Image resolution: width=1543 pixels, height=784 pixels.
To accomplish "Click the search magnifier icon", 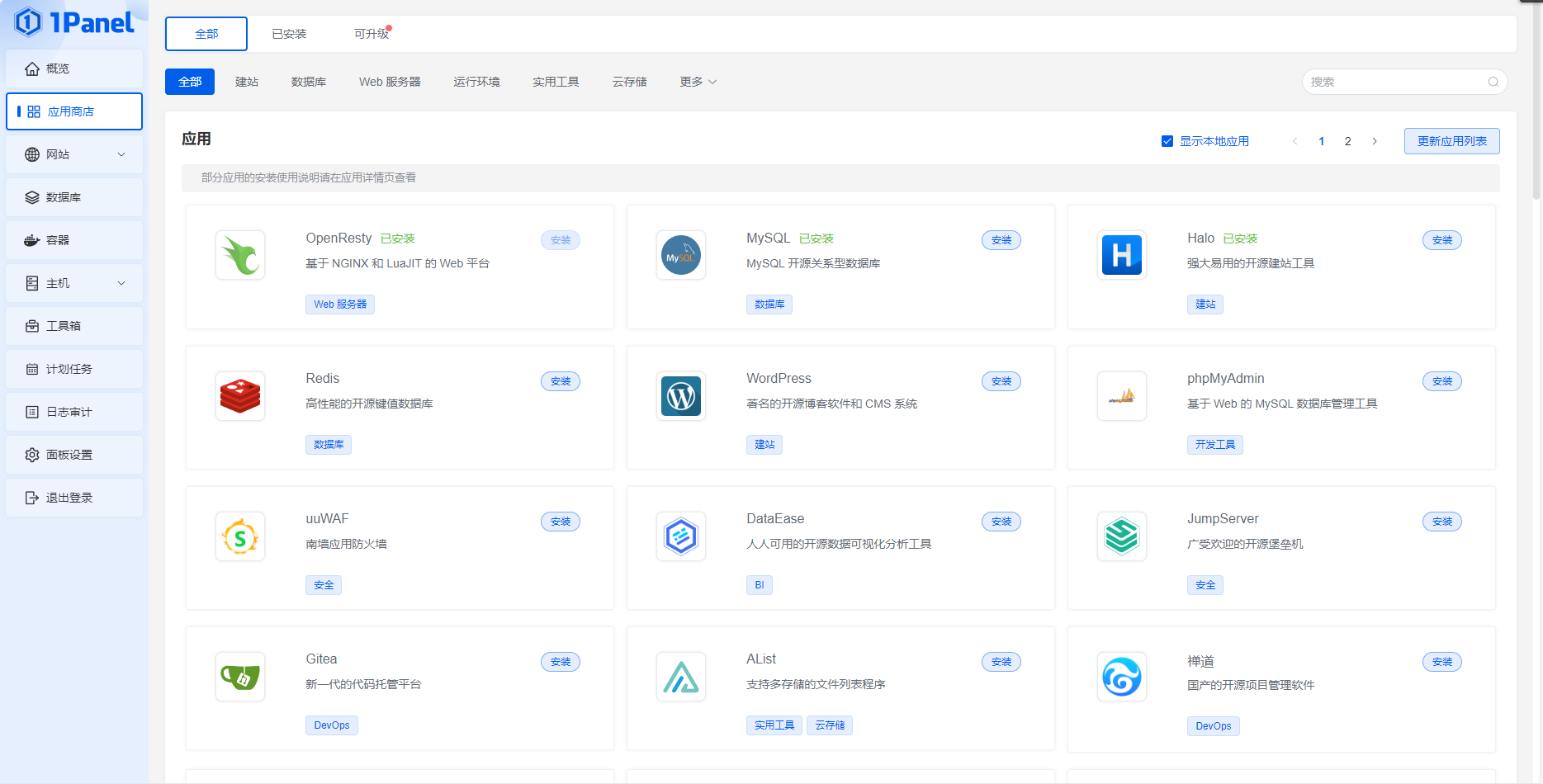I will click(1493, 82).
